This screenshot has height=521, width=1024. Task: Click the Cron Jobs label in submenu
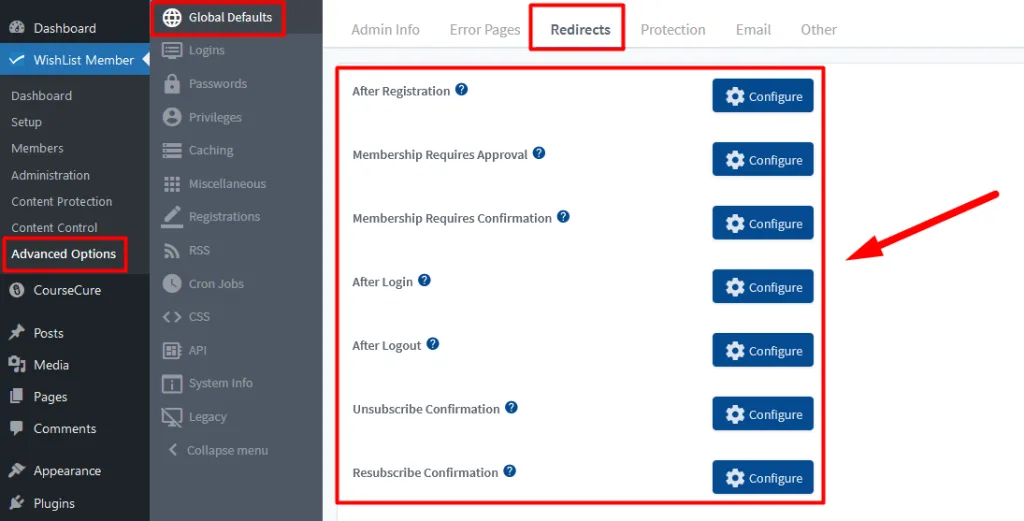216,284
